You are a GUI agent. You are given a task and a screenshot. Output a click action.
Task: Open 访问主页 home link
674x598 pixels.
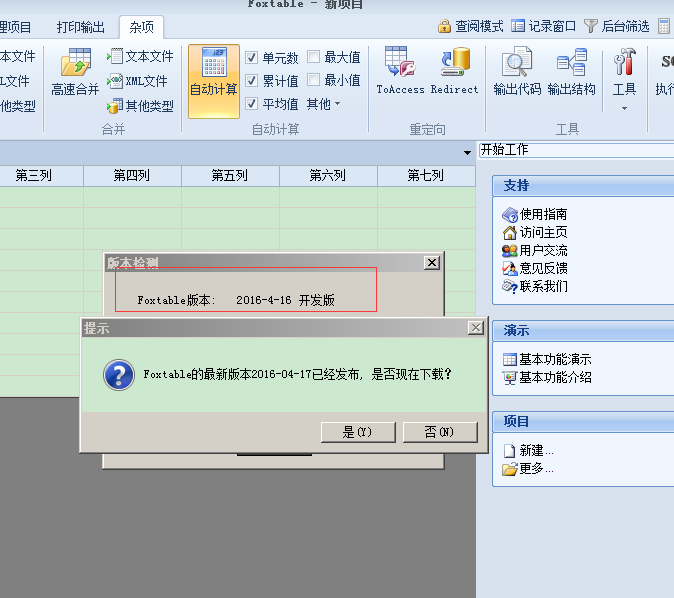535,232
